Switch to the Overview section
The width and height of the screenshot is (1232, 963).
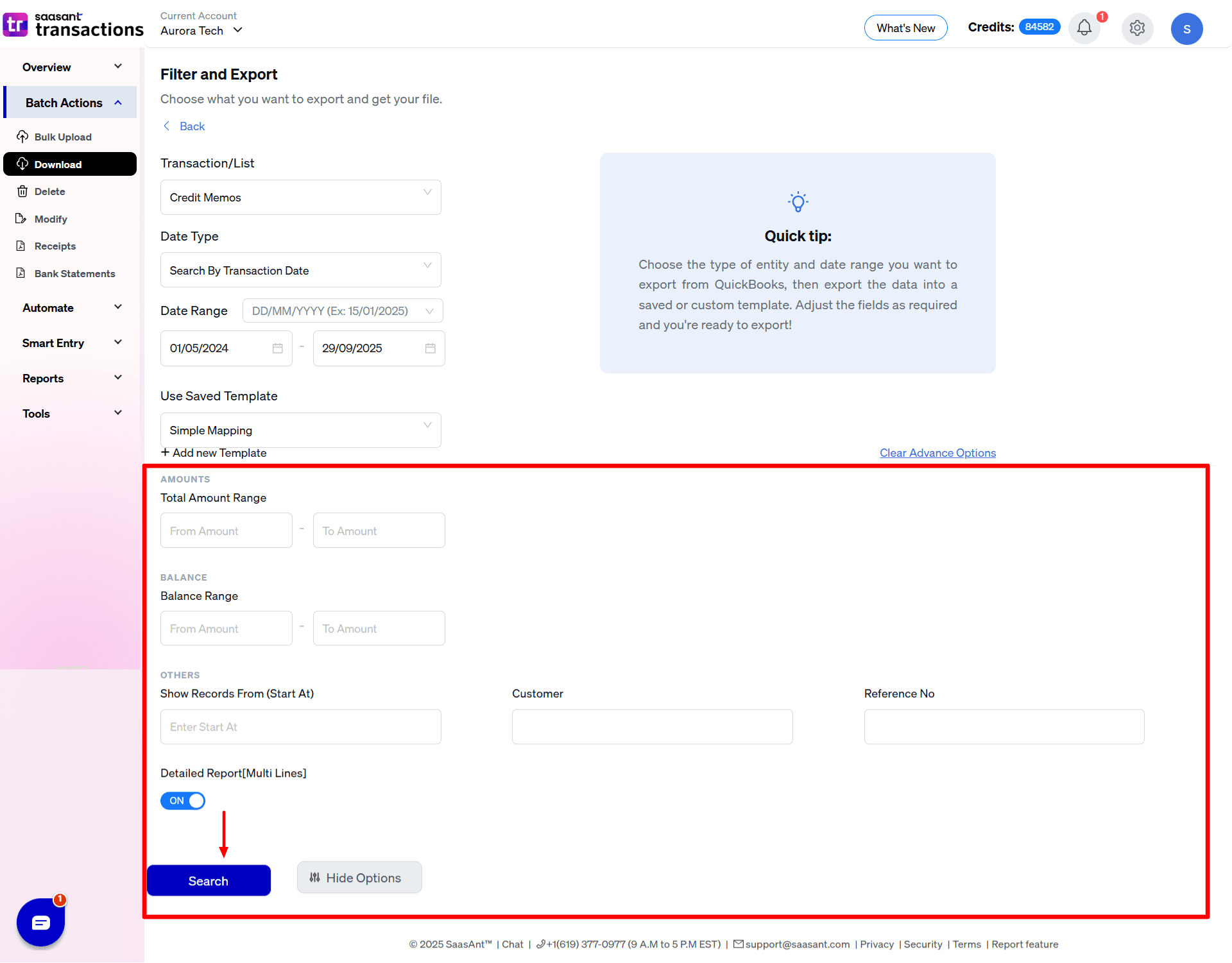pos(71,67)
